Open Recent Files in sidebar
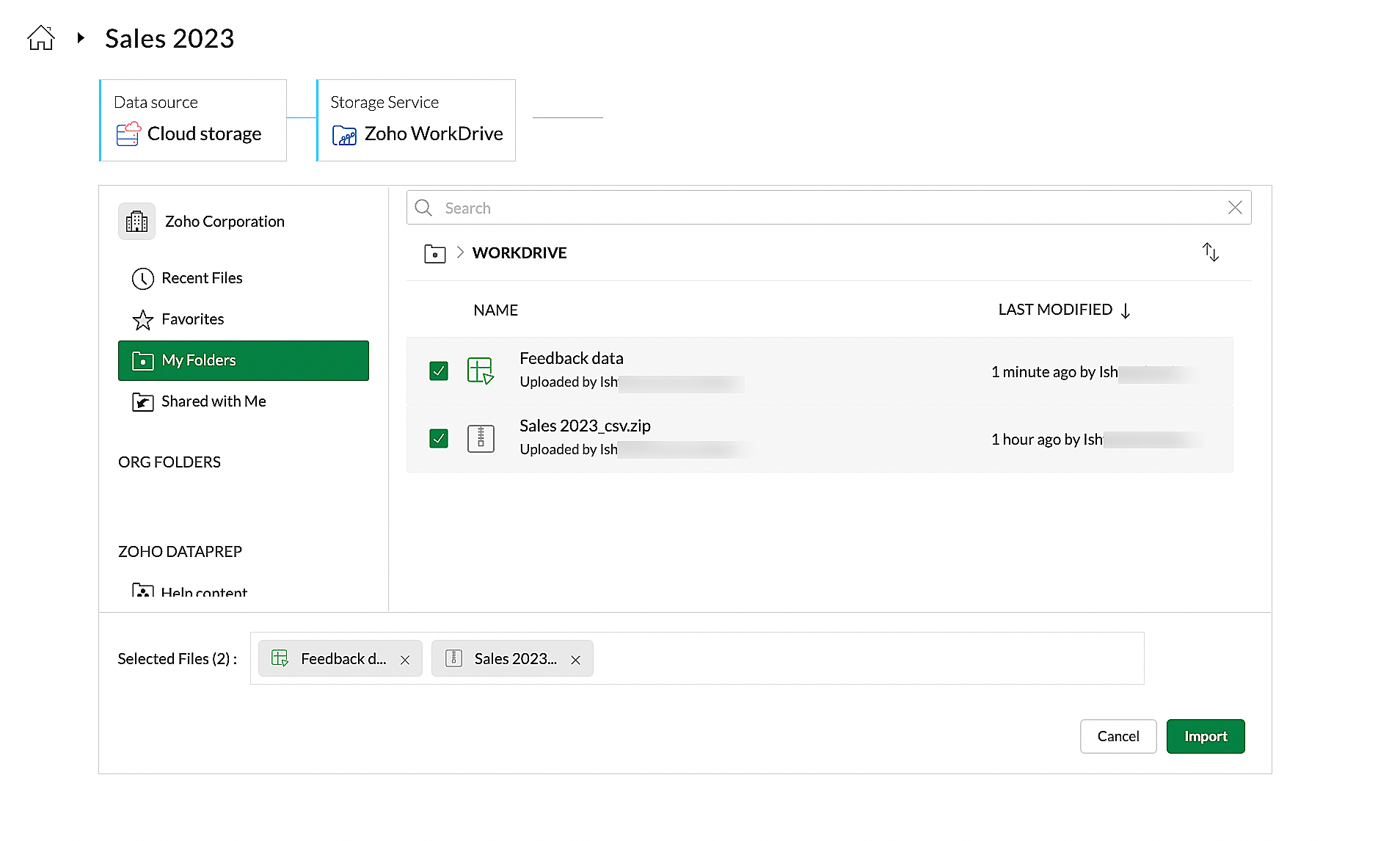Image resolution: width=1400 pixels, height=841 pixels. (202, 278)
